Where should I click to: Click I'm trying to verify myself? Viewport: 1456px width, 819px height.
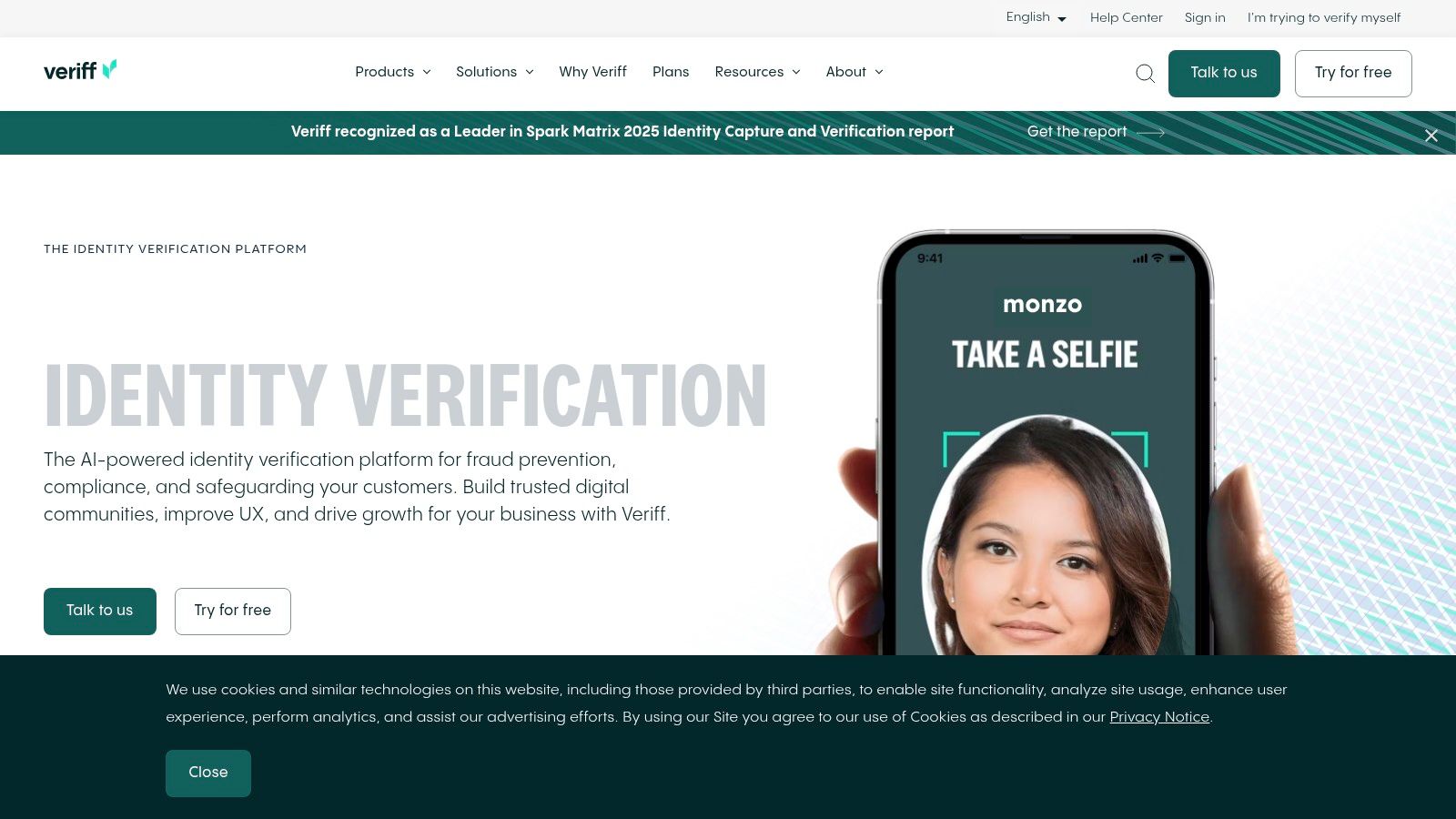coord(1324,17)
